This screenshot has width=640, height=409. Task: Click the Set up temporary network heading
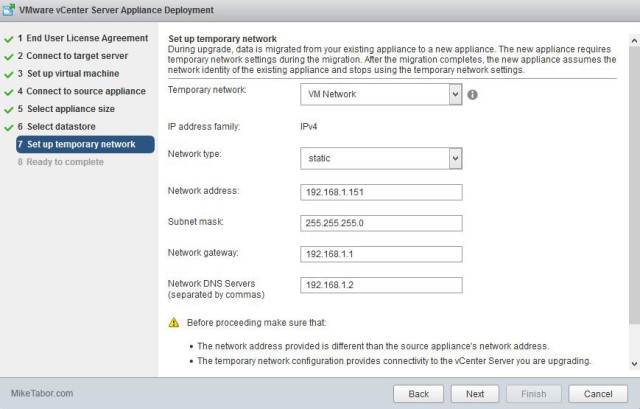[x=222, y=39]
